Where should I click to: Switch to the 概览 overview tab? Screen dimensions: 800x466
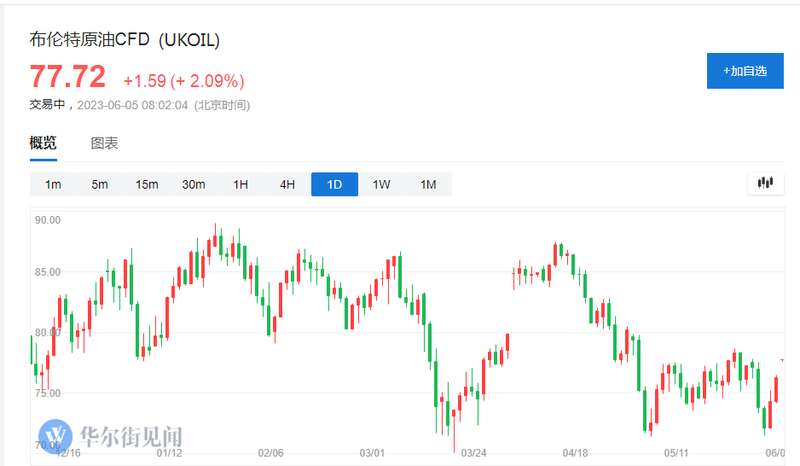pyautogui.click(x=43, y=143)
